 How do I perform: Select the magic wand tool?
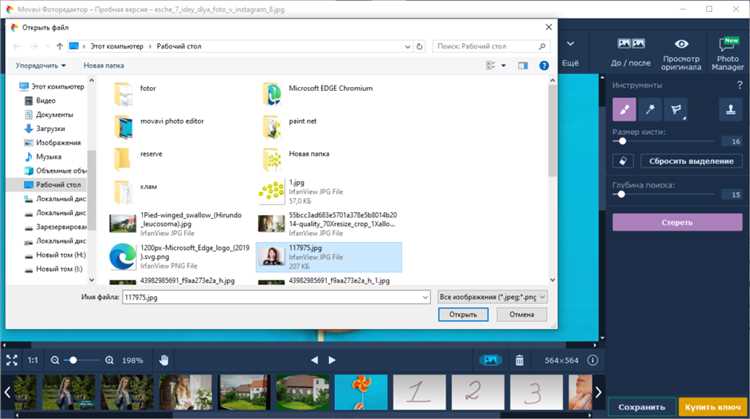652,109
